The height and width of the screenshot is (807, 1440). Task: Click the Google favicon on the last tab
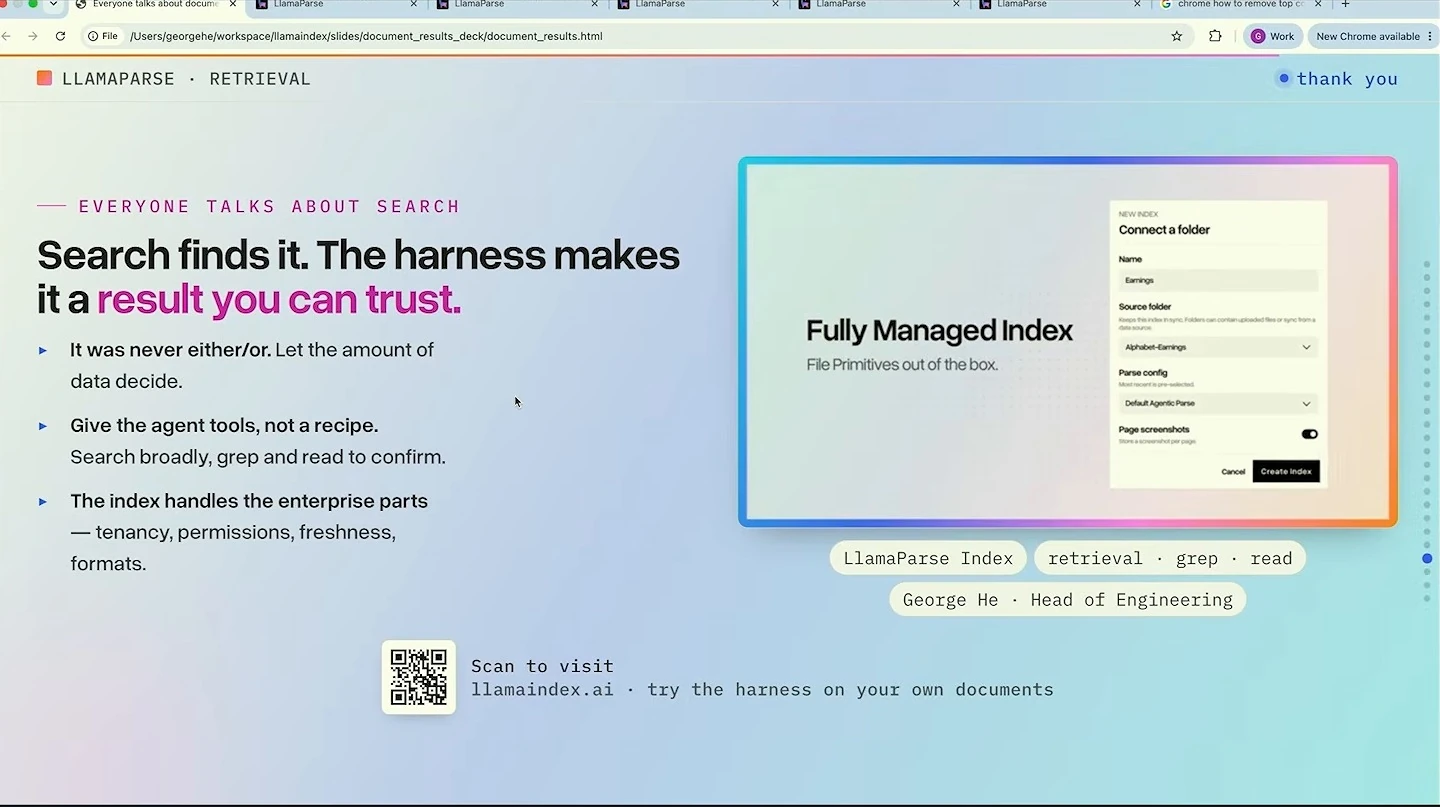point(1166,4)
